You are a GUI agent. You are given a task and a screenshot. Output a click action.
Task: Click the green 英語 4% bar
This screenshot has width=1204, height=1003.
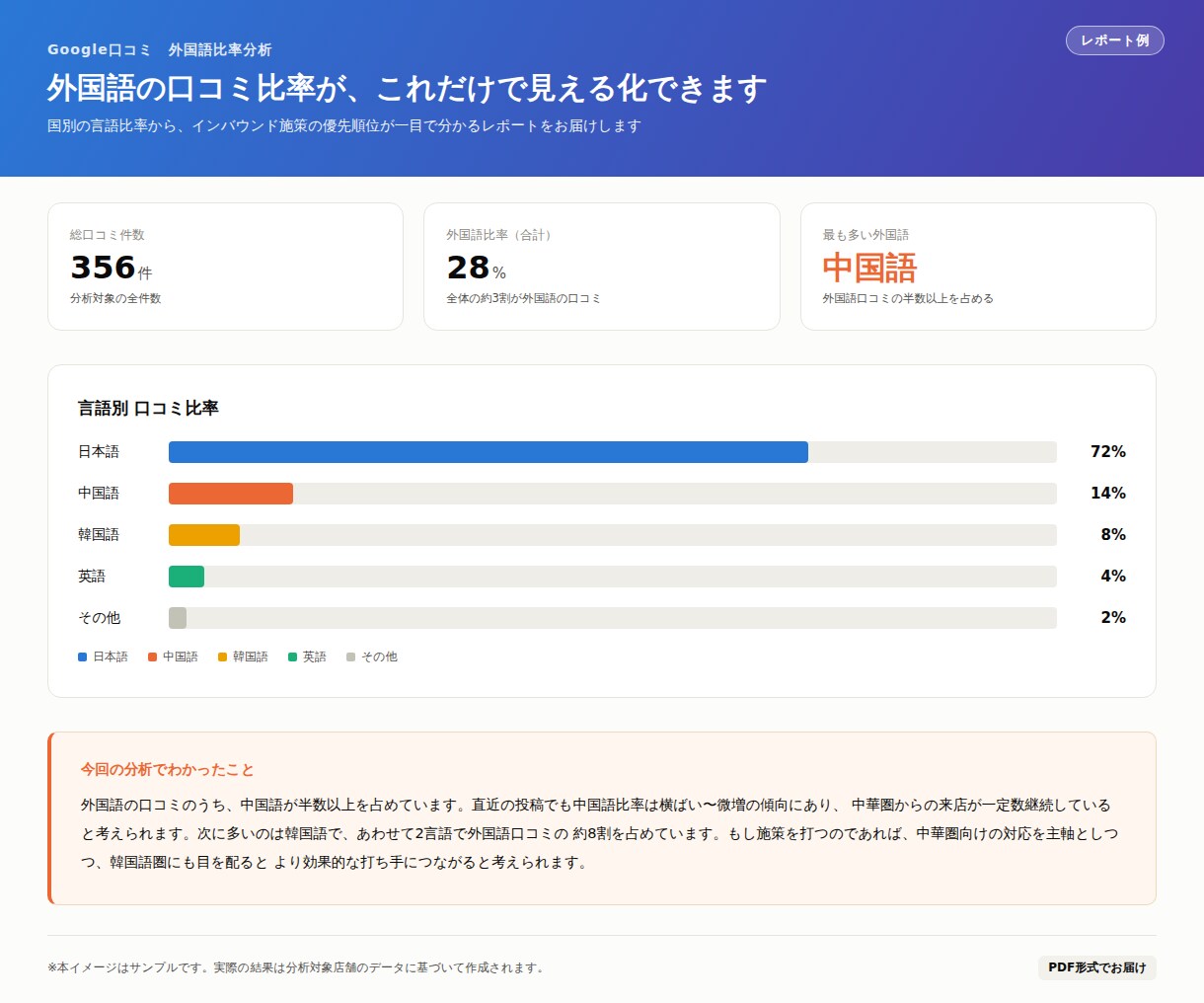click(187, 577)
